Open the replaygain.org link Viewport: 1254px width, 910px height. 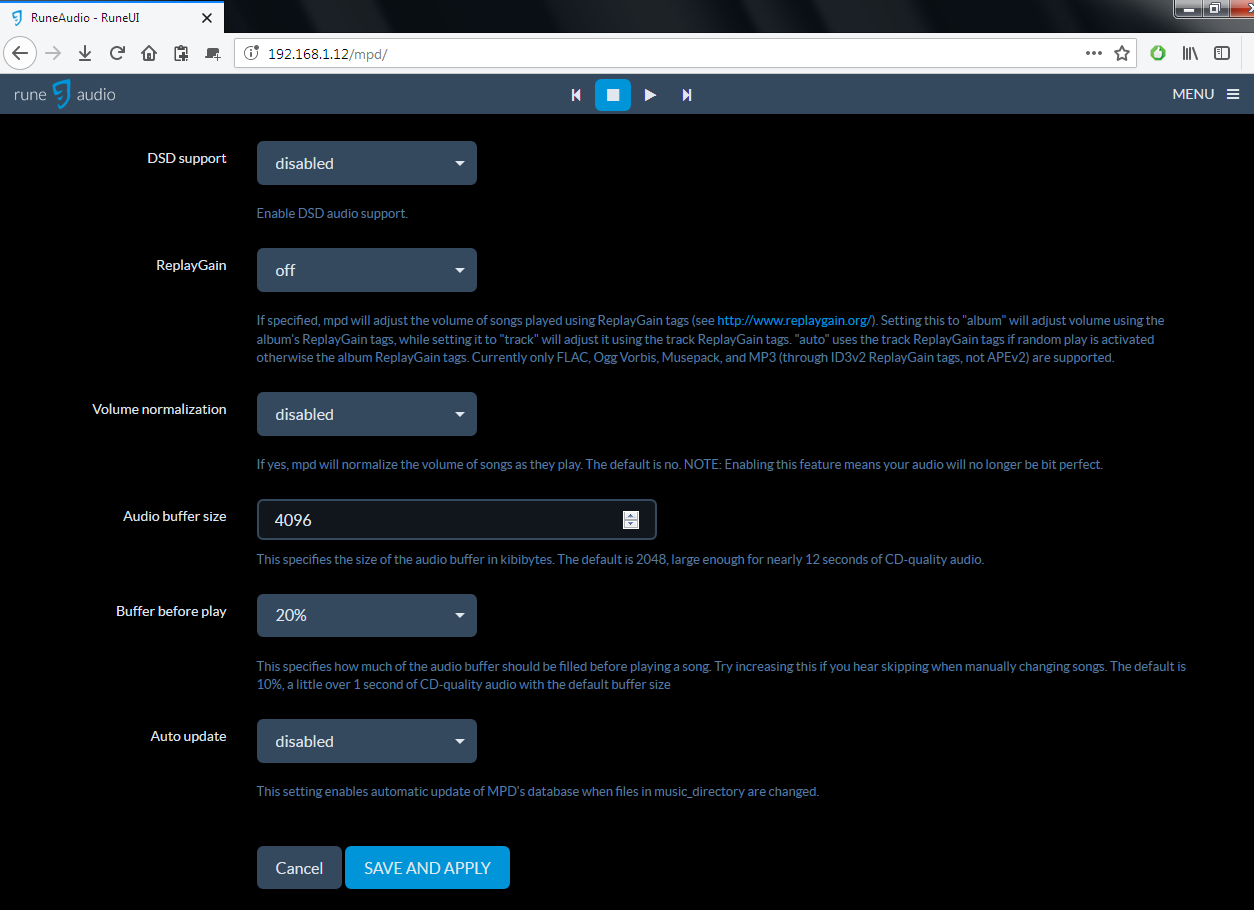click(x=796, y=321)
